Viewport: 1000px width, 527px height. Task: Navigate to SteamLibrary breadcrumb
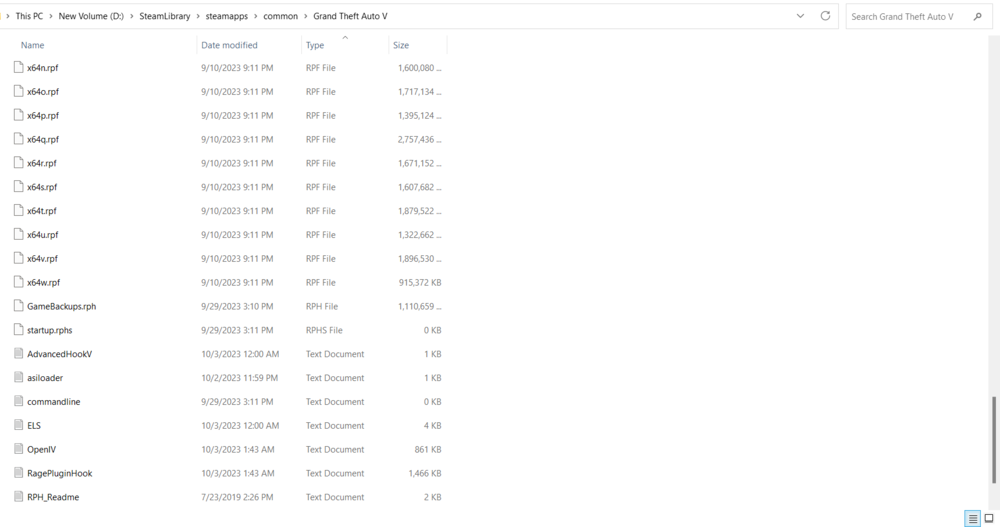(165, 16)
